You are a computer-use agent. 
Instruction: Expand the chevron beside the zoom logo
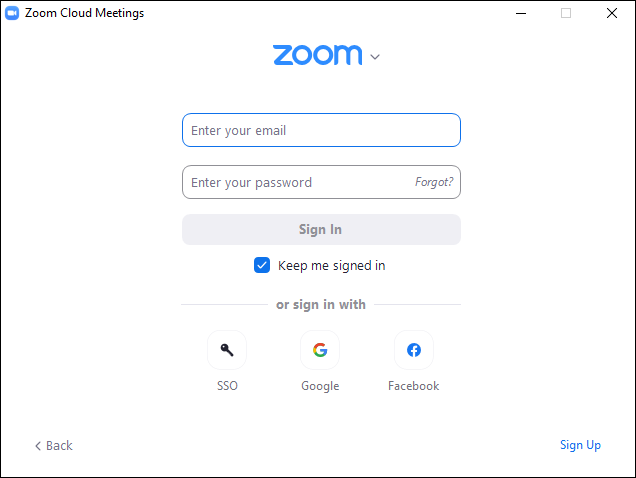pyautogui.click(x=375, y=57)
